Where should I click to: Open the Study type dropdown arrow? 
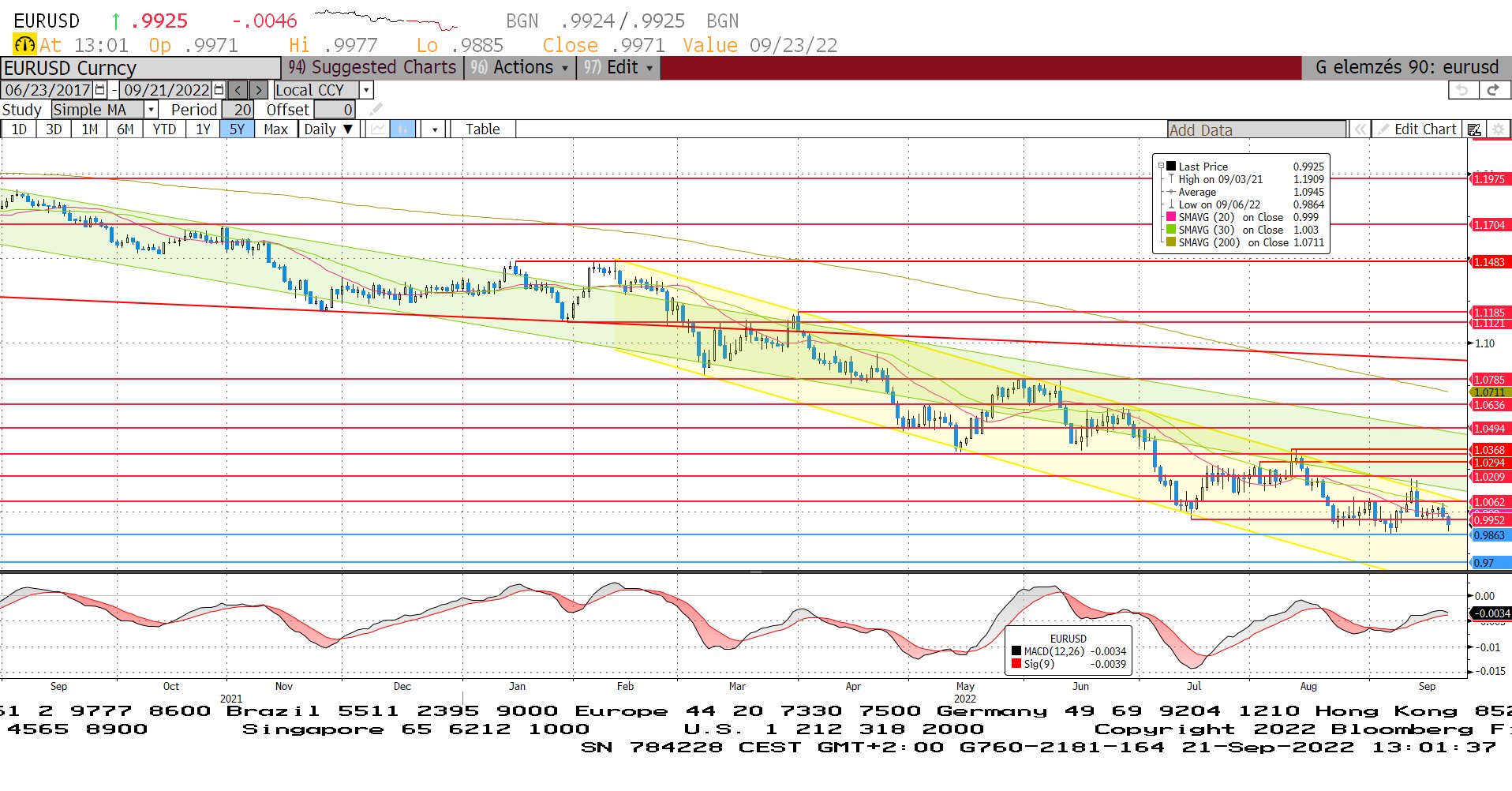(152, 110)
